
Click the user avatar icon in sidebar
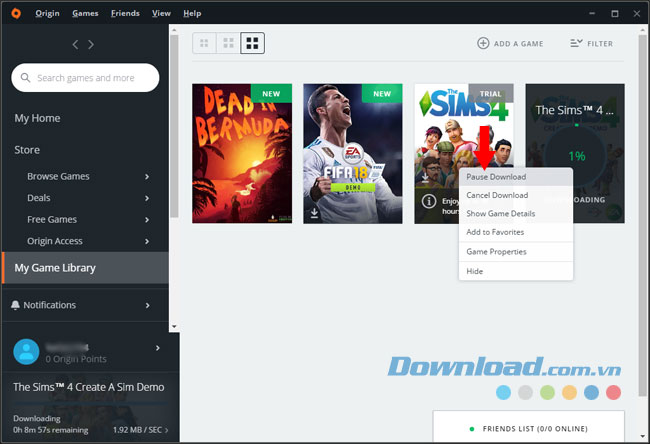27,351
